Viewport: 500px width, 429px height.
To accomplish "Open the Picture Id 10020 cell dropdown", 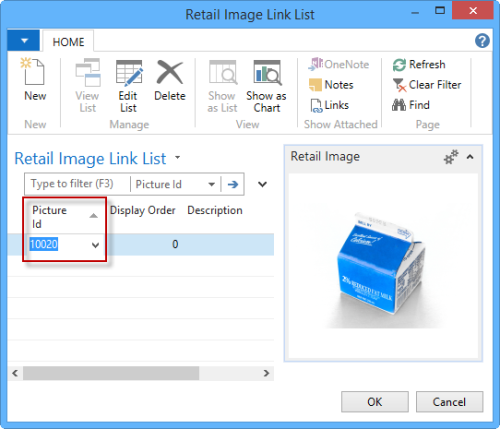I will [95, 245].
